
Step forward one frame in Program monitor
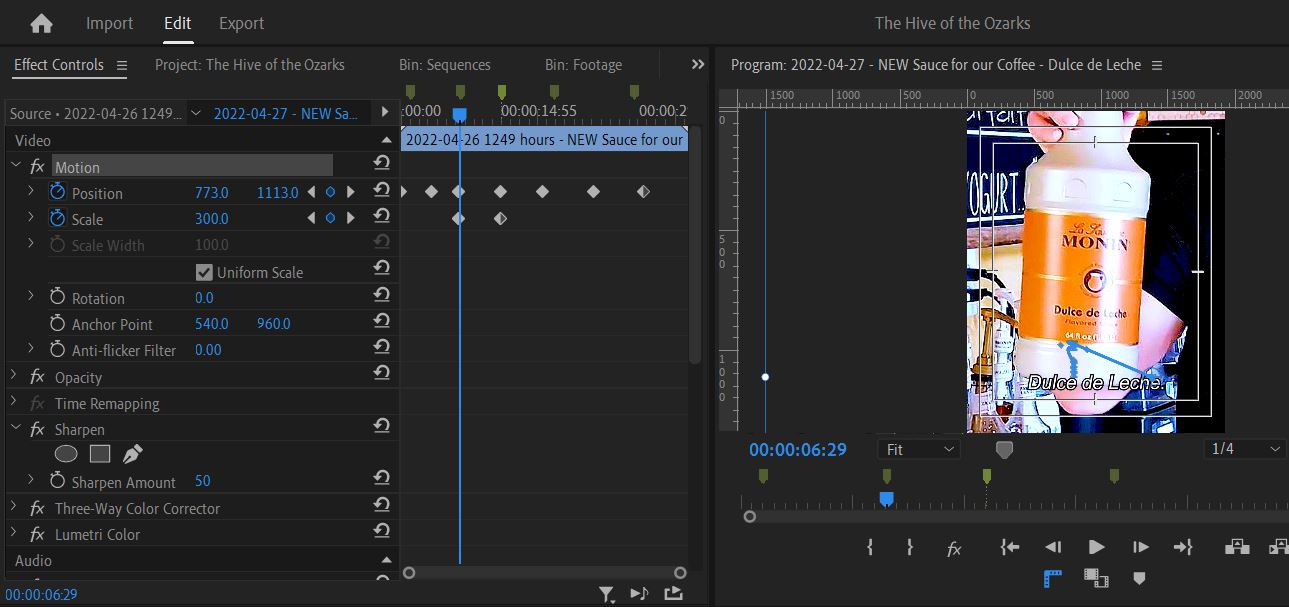point(1140,547)
